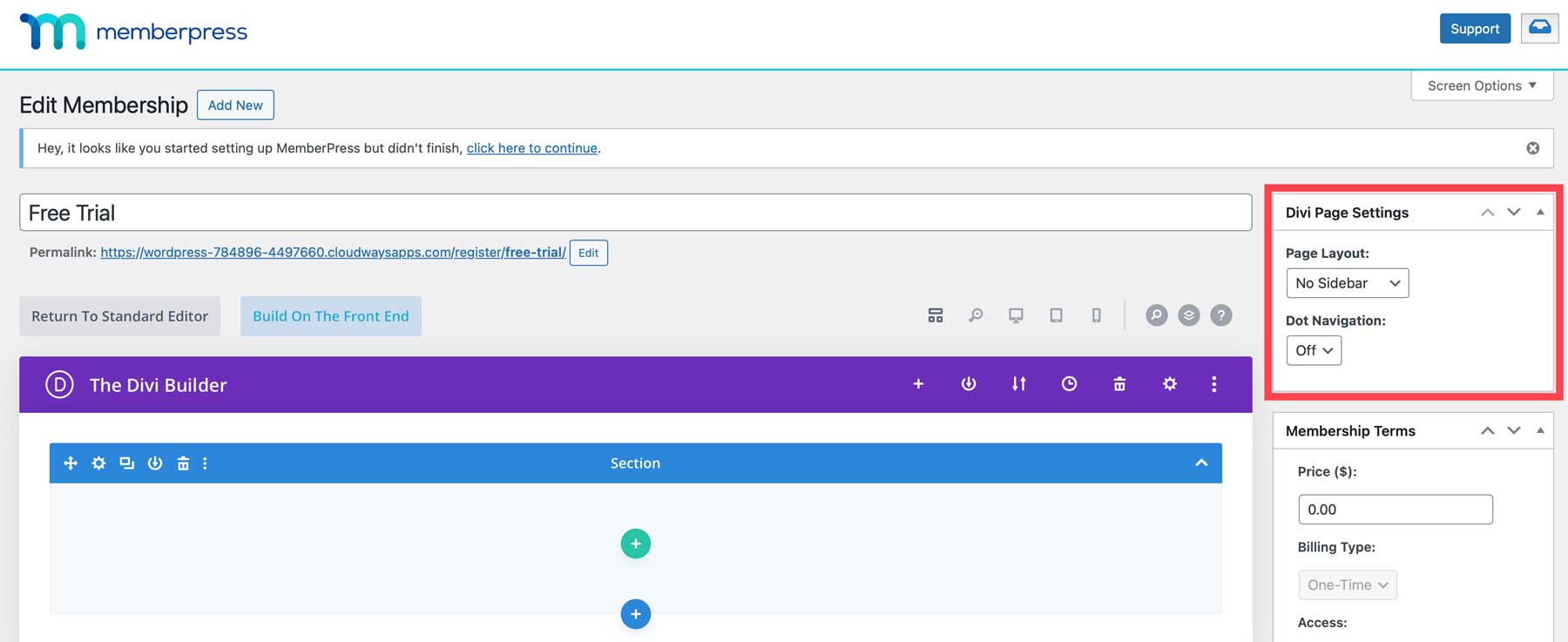The width and height of the screenshot is (1568, 642).
Task: Toggle Membership Terms panel triangle
Action: [1540, 430]
